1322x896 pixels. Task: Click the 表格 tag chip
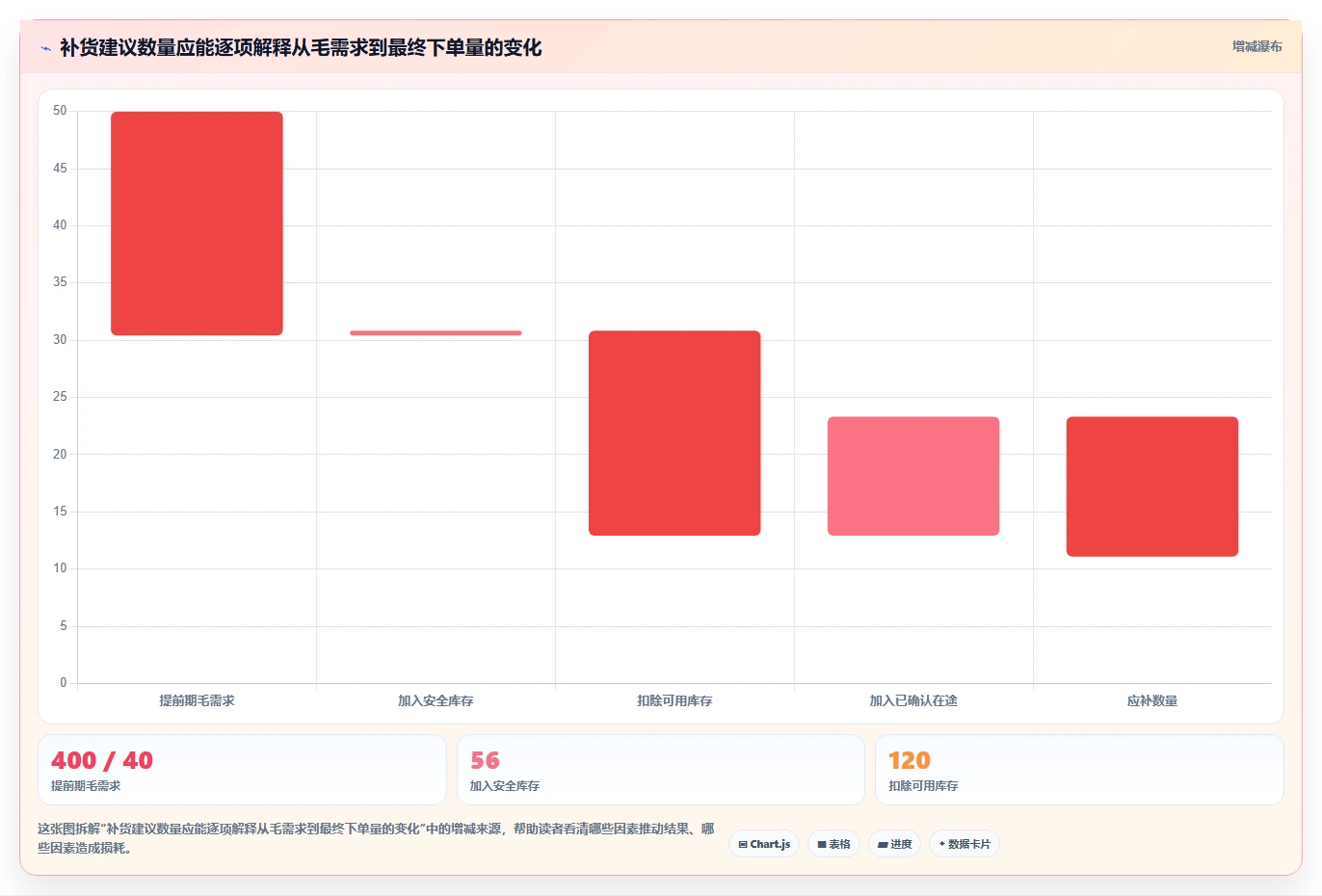point(834,844)
